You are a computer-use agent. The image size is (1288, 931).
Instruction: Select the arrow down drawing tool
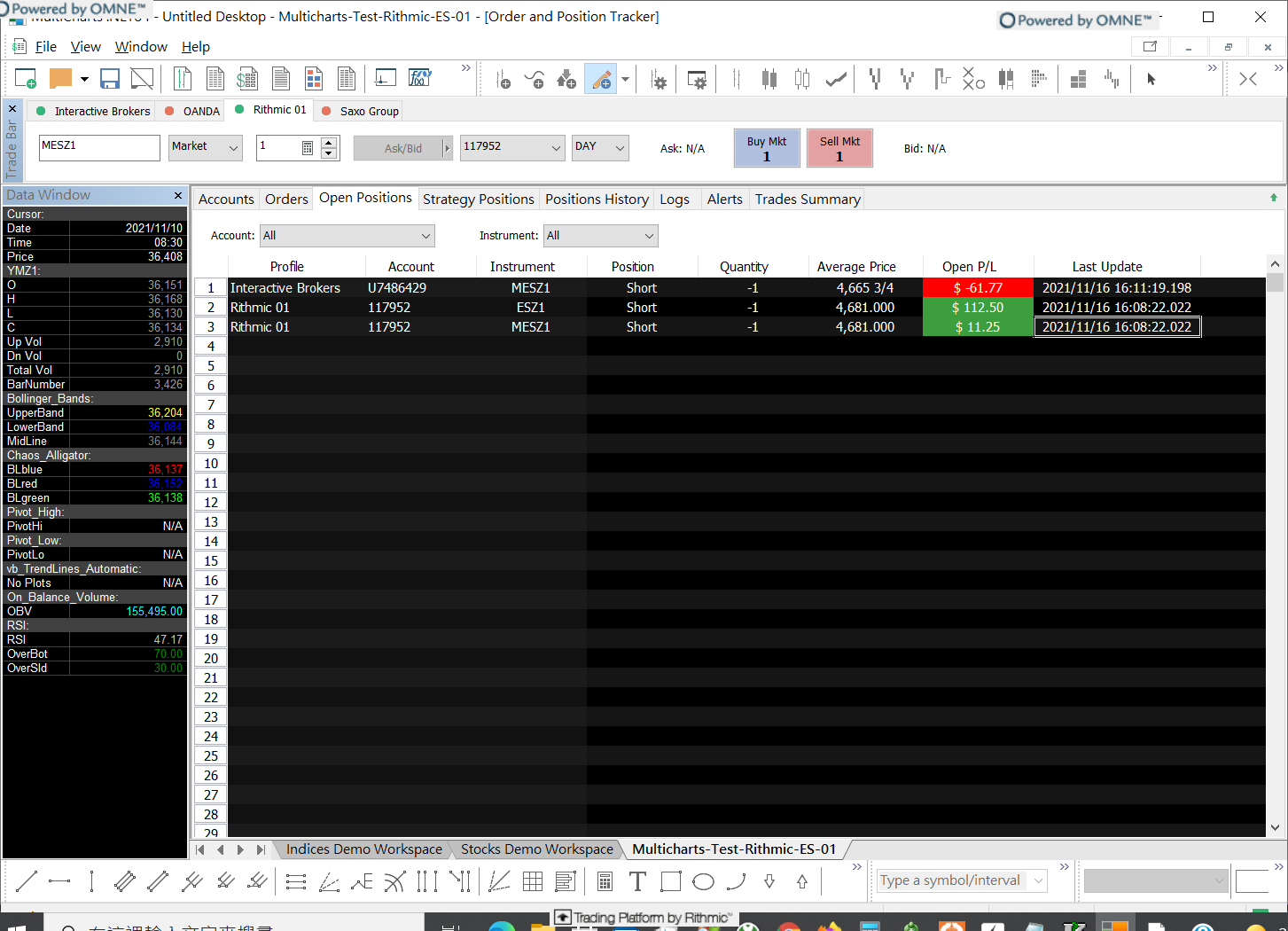[769, 881]
